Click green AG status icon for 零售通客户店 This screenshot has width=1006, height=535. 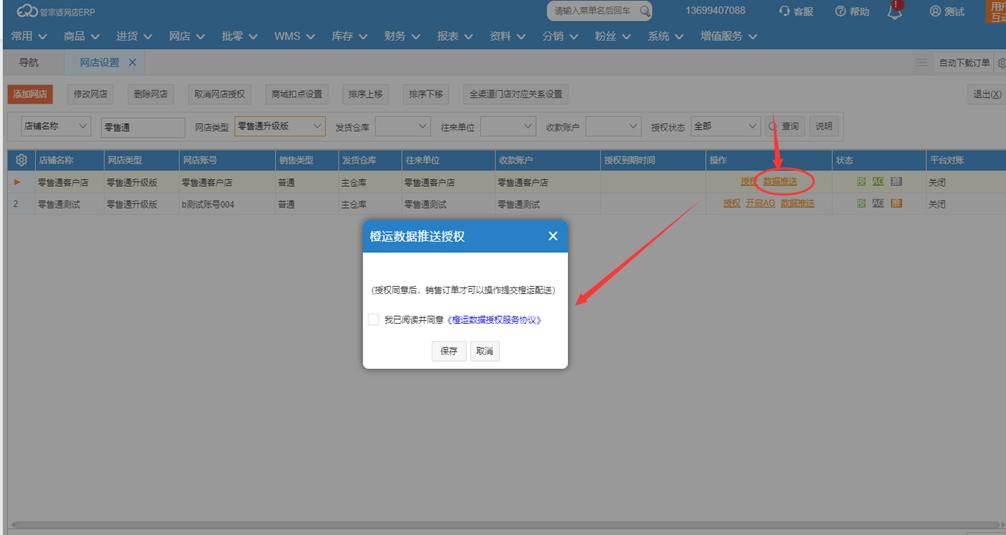pos(878,182)
